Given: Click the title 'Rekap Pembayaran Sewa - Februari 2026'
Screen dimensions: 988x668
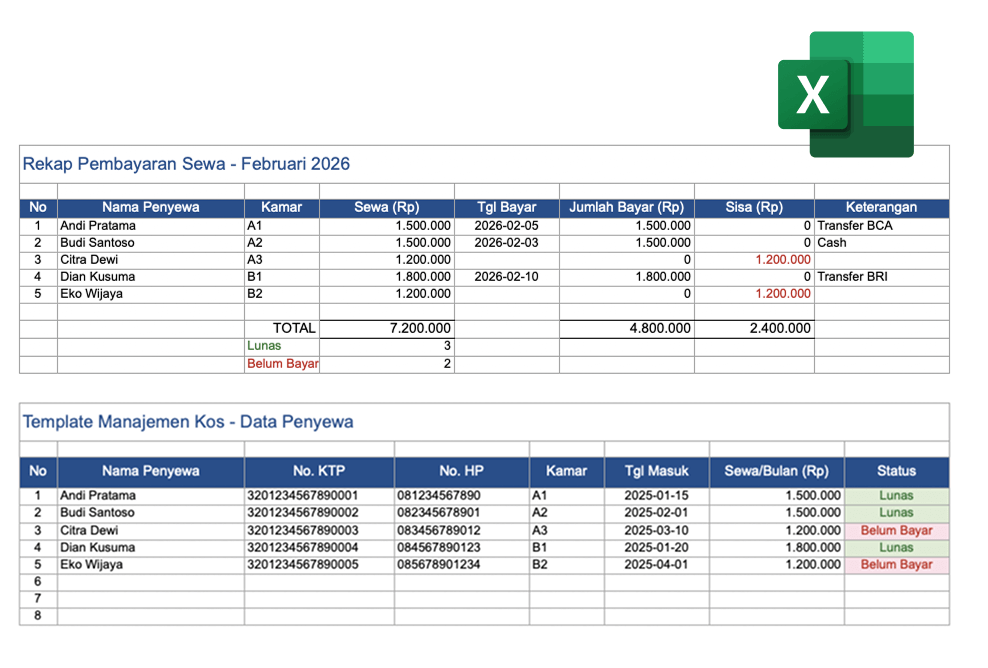Looking at the screenshot, I should click(x=186, y=164).
